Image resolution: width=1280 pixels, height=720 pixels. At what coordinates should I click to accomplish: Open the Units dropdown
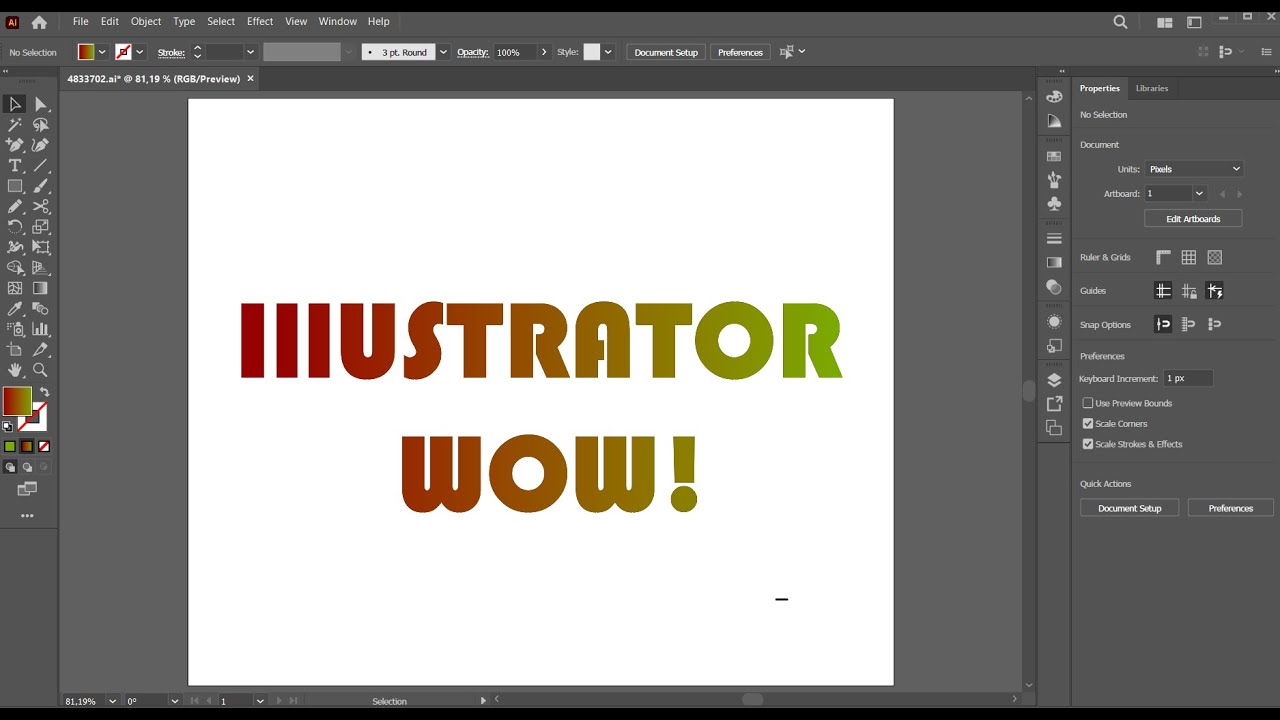pos(1194,169)
